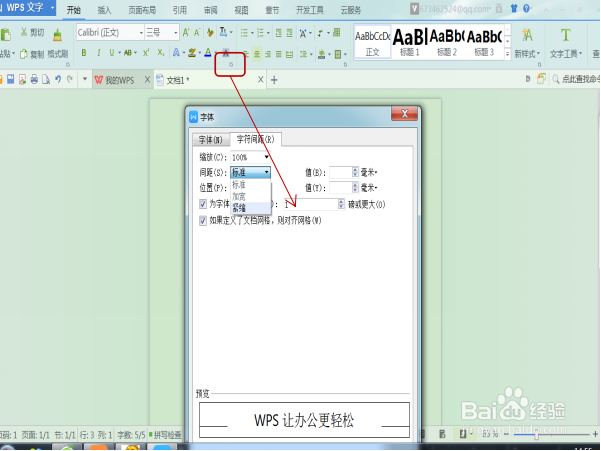
Task: Click the Print icon in quick access toolbar
Action: click(34, 79)
